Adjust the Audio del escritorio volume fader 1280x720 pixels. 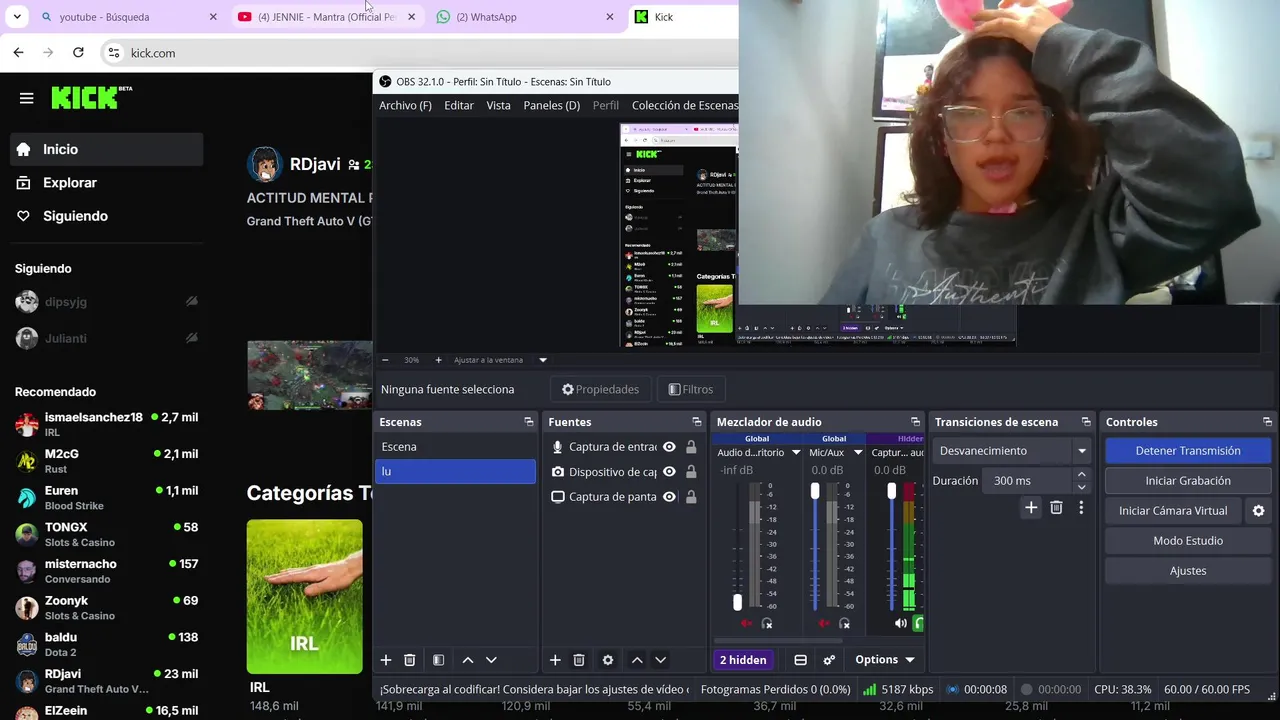point(738,602)
